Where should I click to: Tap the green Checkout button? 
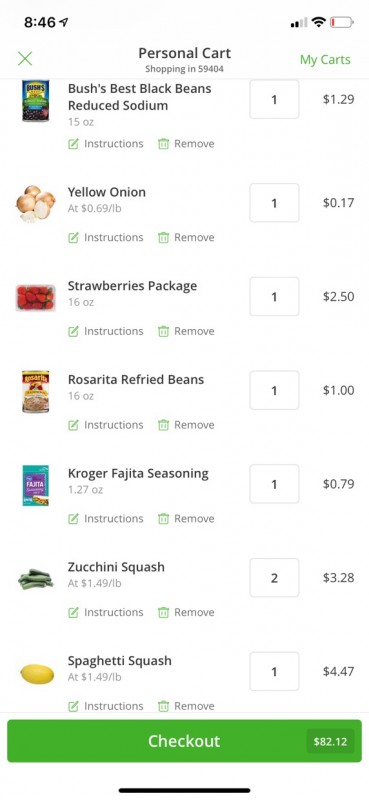coord(184,741)
